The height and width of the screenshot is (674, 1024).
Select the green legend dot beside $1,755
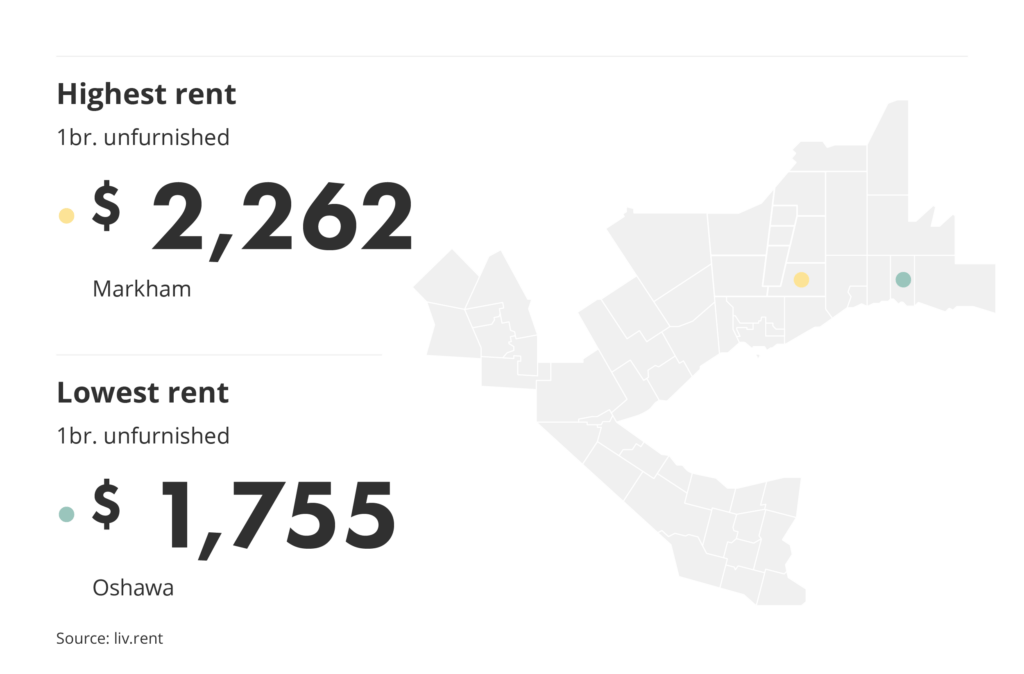(67, 514)
